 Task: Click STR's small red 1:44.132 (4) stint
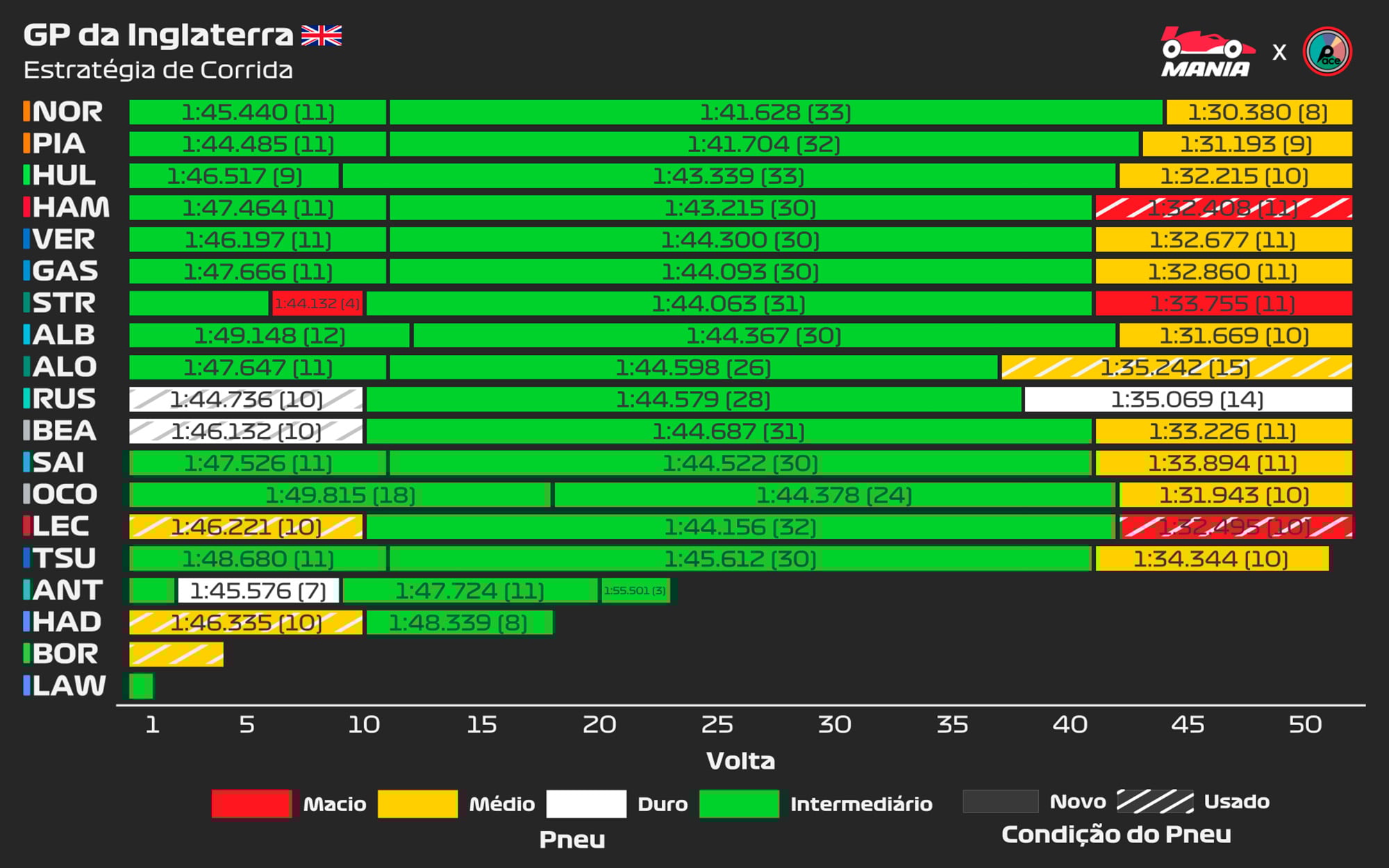point(317,303)
